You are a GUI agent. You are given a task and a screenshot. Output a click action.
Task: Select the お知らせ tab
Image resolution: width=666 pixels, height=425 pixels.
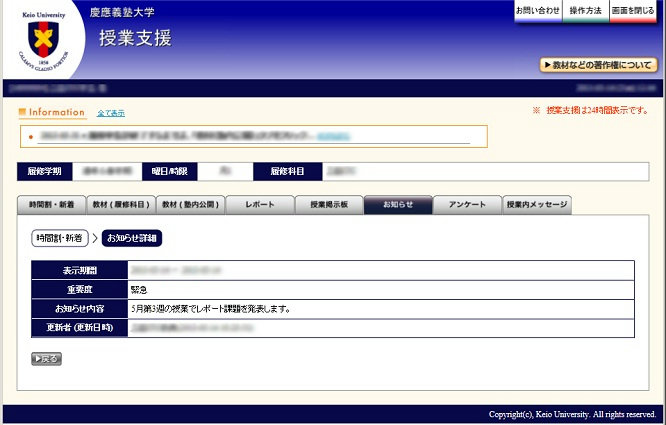(398, 205)
